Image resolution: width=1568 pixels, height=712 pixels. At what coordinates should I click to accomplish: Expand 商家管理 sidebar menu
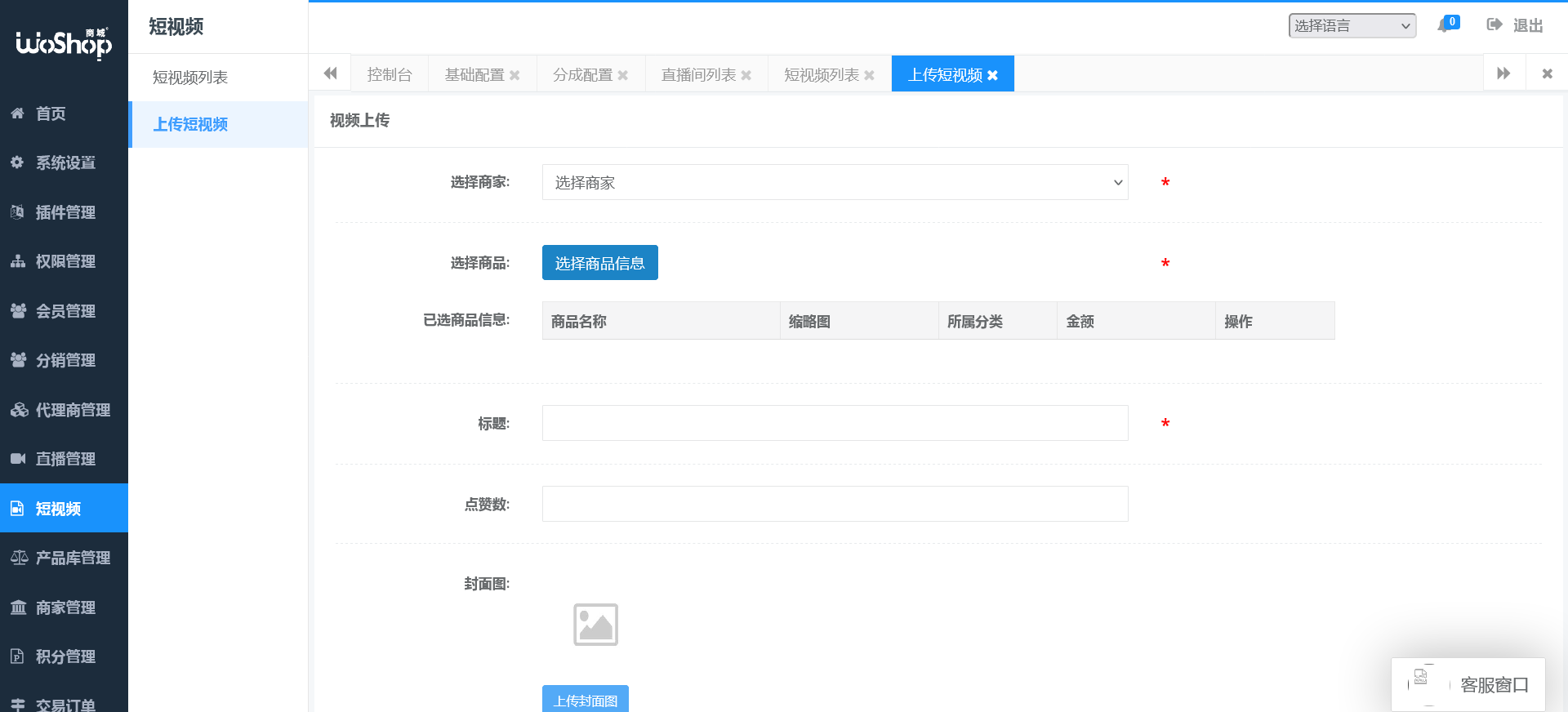point(65,607)
